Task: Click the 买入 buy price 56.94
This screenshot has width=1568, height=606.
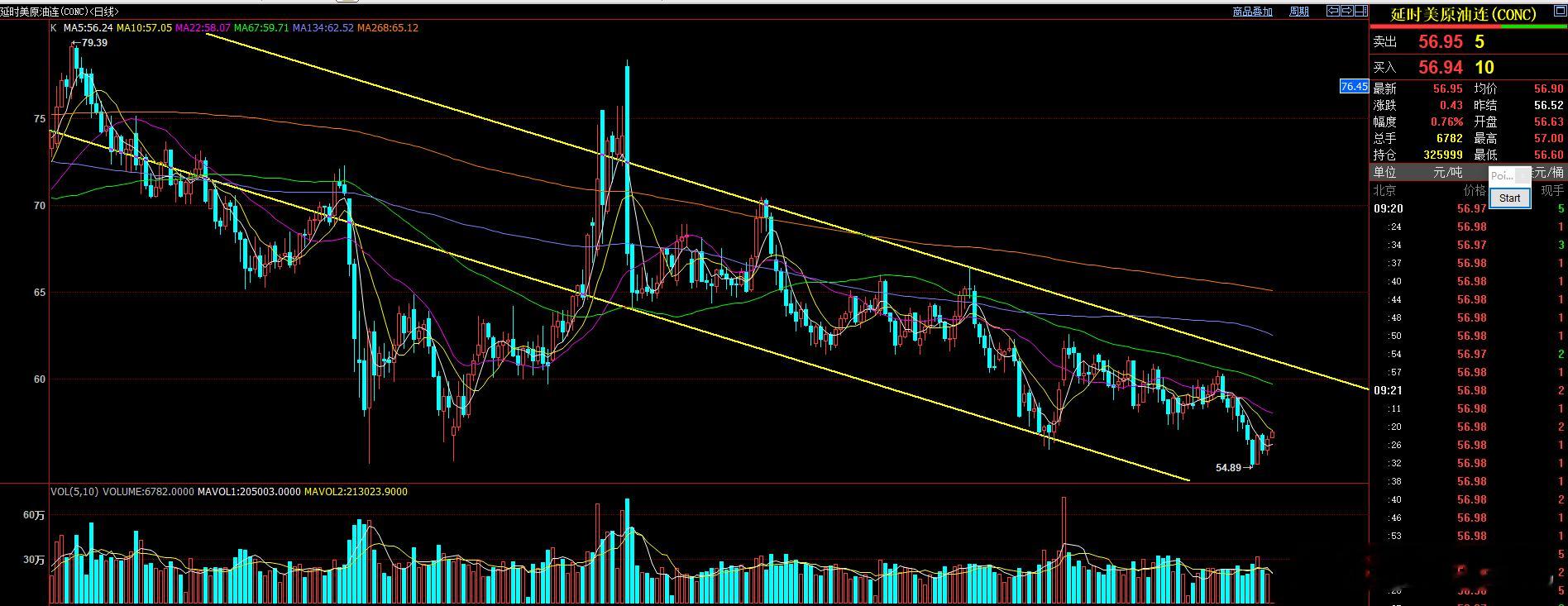Action: (1441, 67)
